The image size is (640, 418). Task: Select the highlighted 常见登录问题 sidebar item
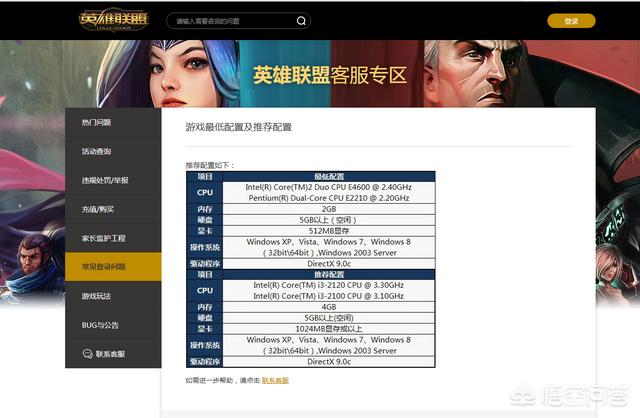click(113, 267)
